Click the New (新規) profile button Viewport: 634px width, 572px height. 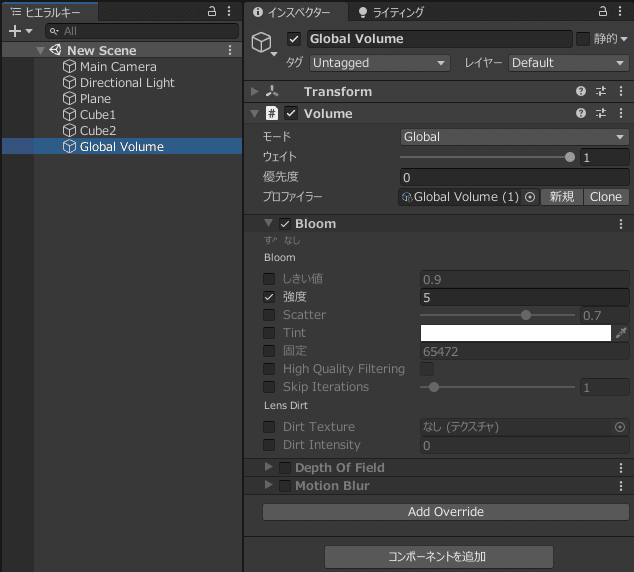[562, 197]
